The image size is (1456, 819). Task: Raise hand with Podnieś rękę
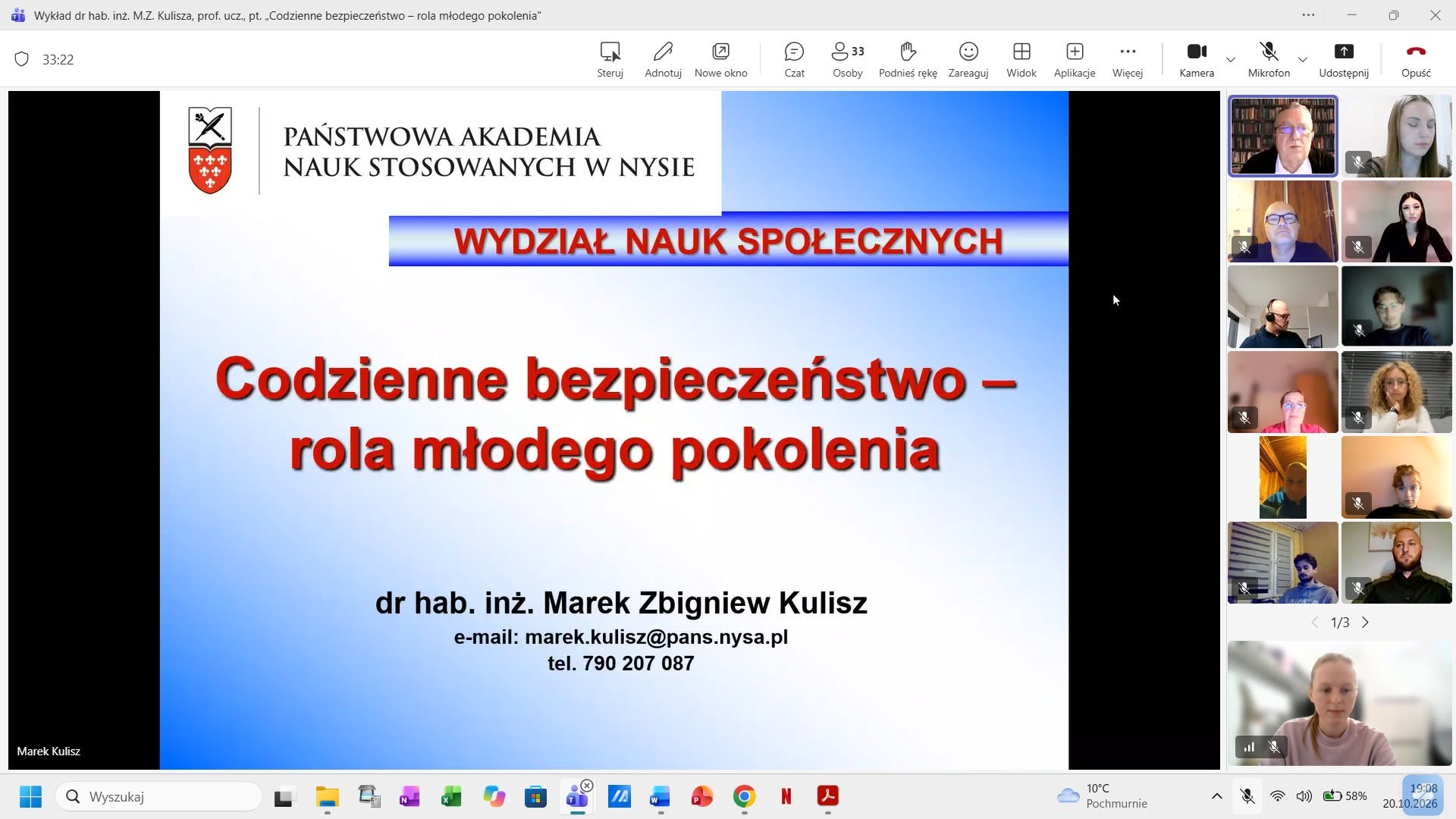(908, 60)
